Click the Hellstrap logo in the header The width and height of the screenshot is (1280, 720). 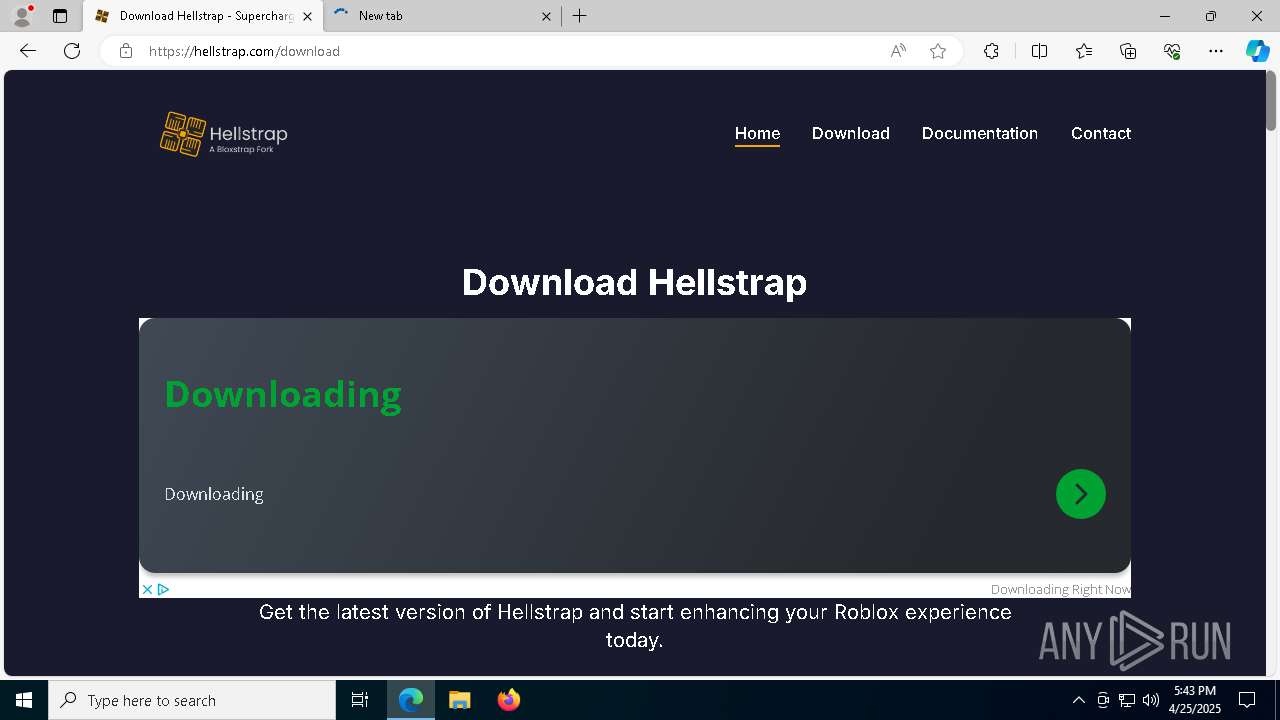[224, 134]
